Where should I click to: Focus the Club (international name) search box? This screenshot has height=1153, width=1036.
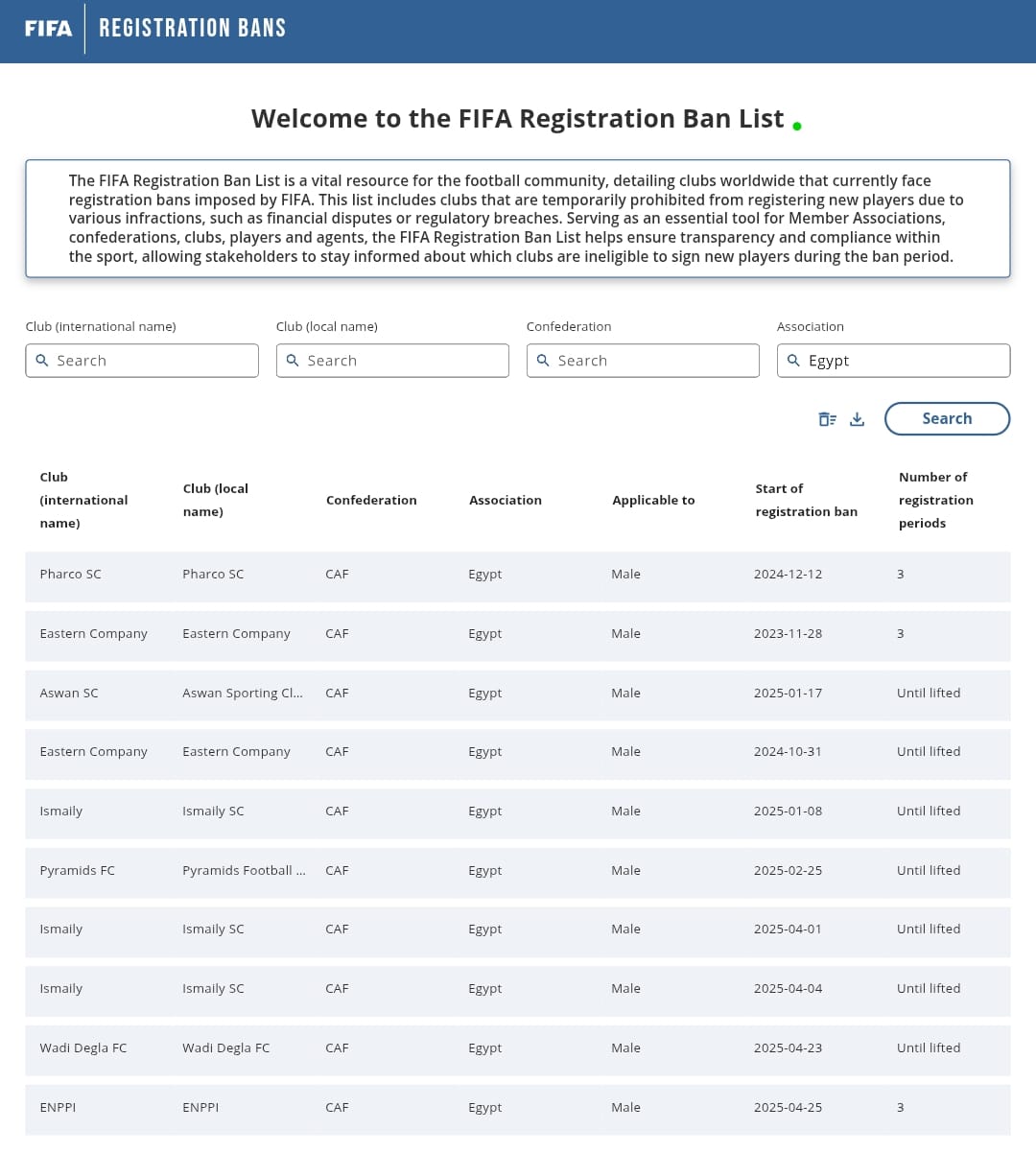(x=153, y=361)
